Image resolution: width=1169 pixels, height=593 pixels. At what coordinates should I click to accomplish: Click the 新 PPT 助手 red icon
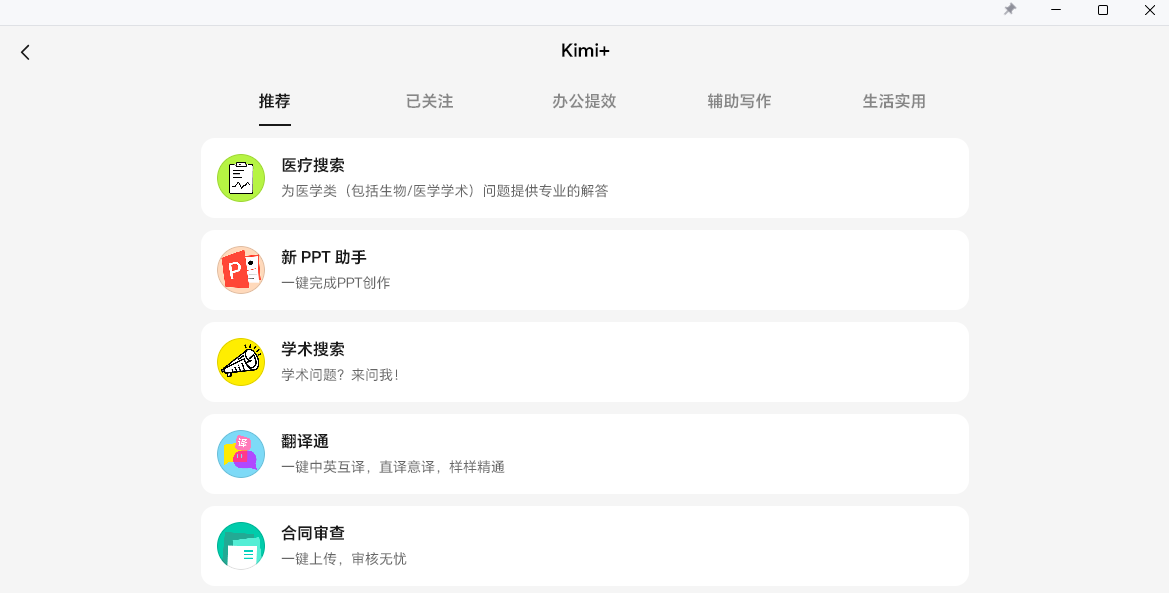click(241, 270)
